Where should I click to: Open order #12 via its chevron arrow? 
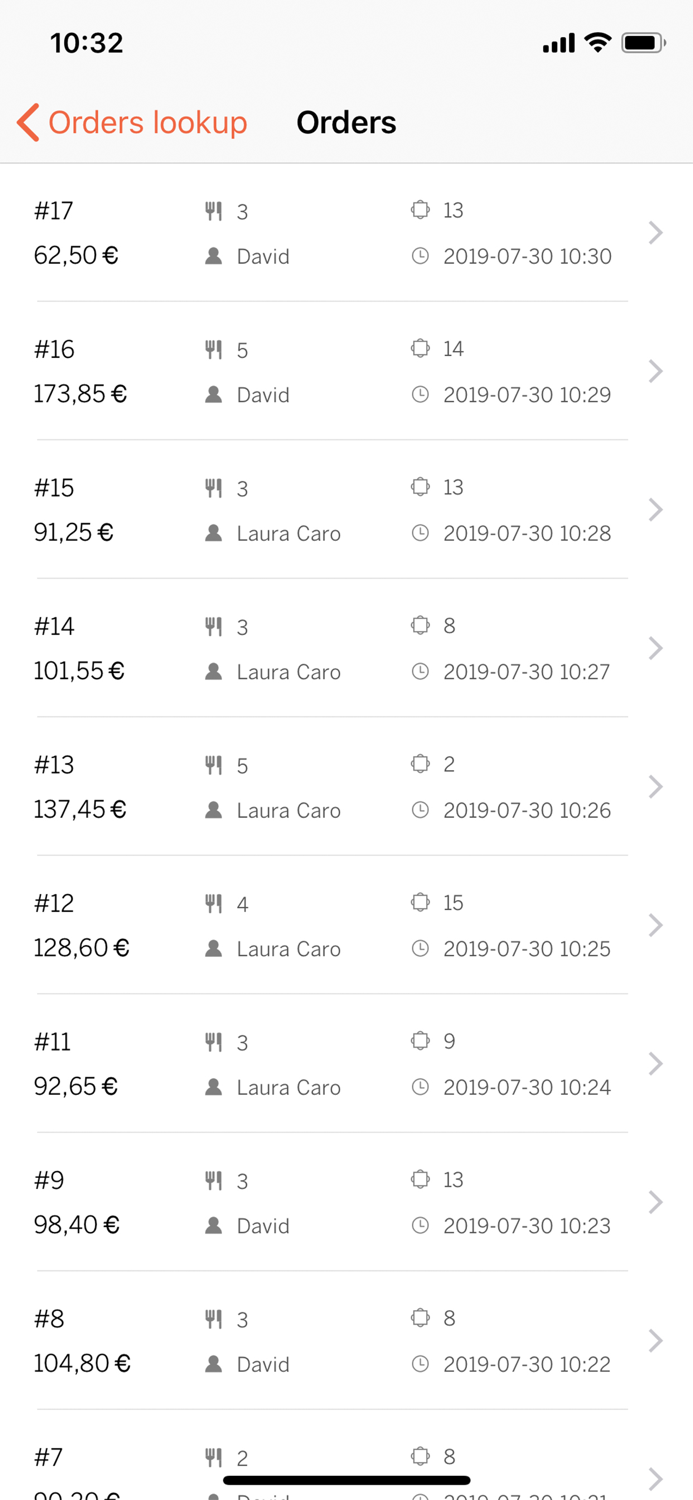click(x=655, y=926)
